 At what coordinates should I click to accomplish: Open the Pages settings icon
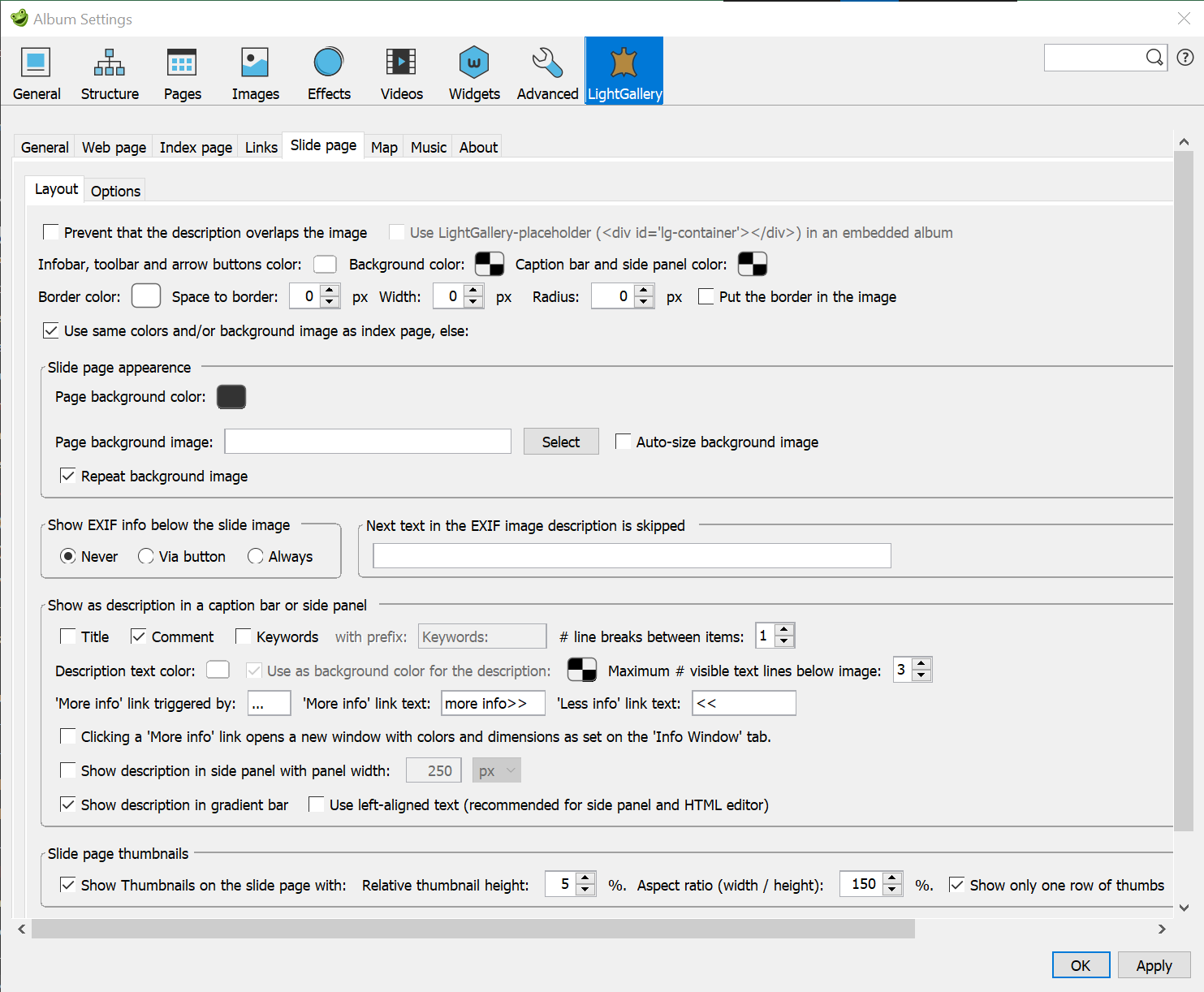[181, 71]
